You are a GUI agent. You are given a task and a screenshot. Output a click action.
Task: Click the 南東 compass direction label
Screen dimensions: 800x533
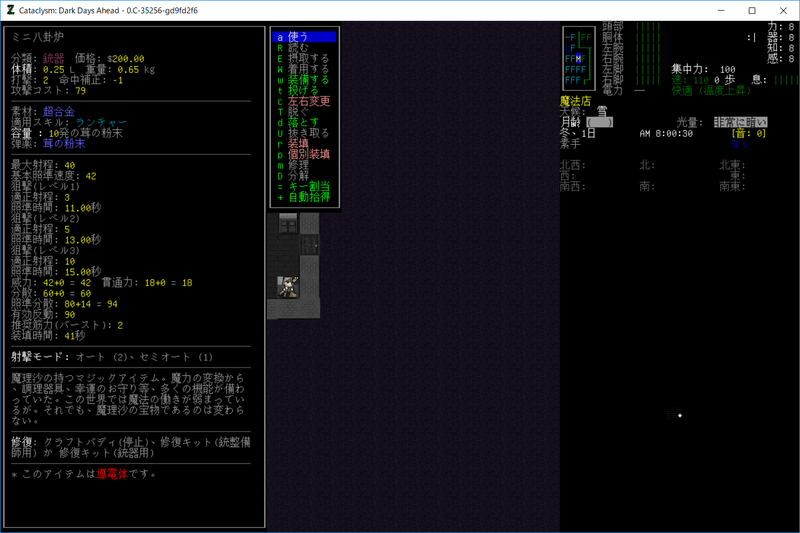point(733,186)
